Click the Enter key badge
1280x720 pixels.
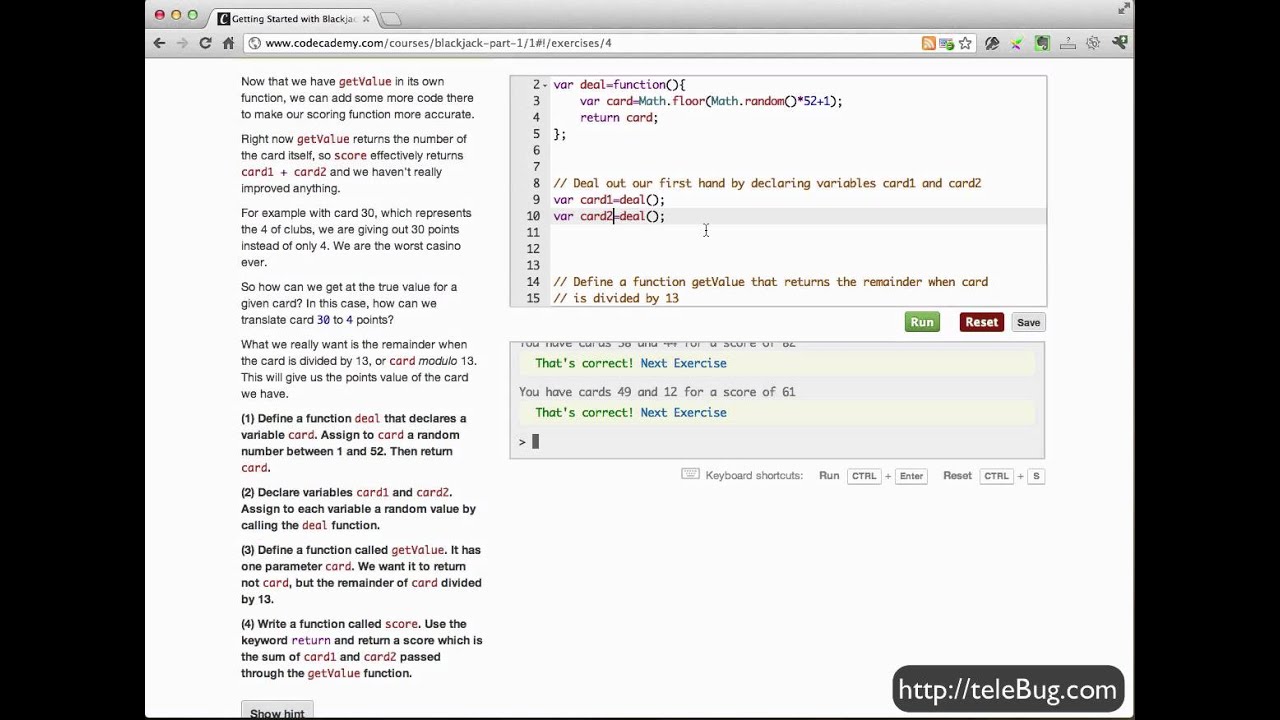(911, 476)
